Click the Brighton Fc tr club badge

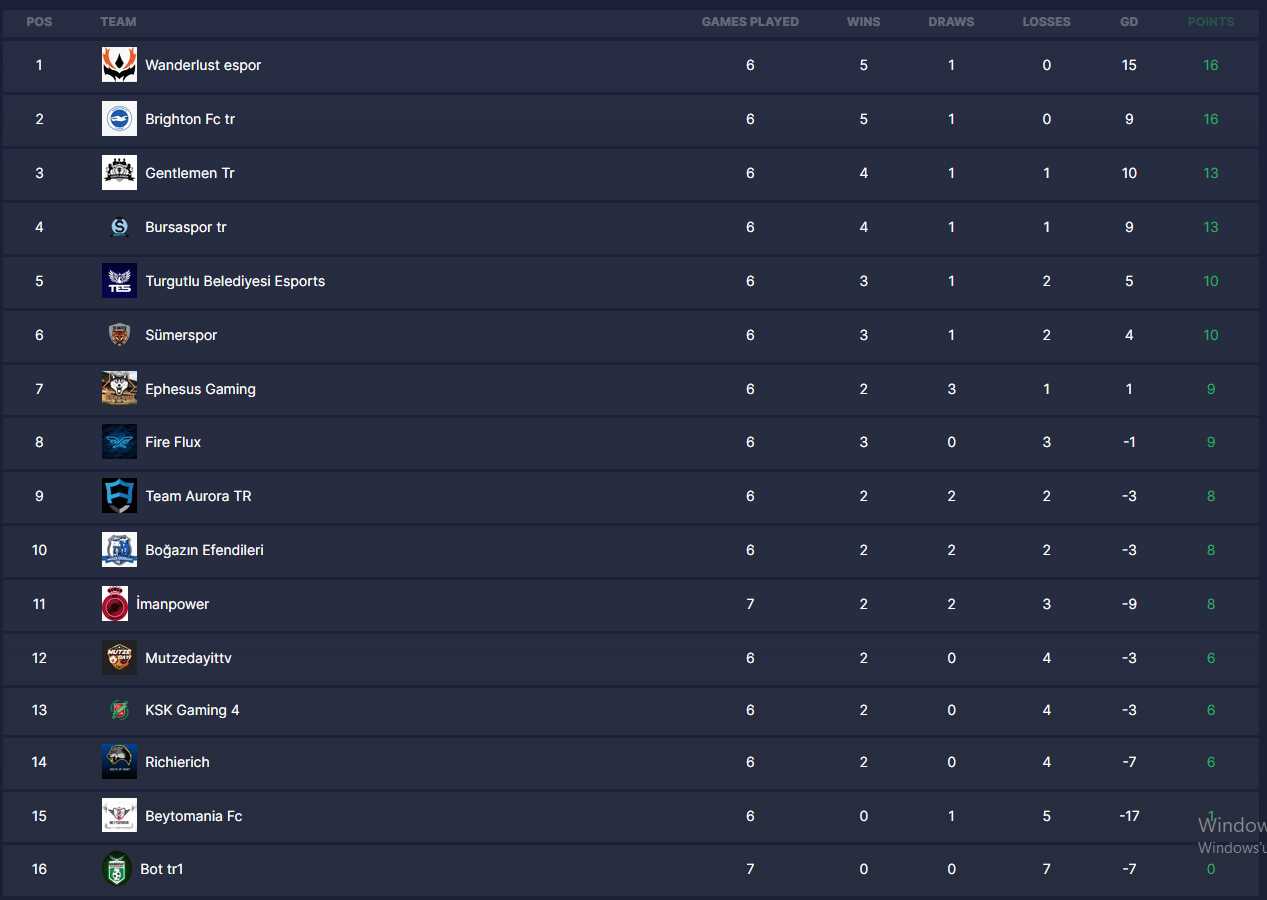point(119,119)
